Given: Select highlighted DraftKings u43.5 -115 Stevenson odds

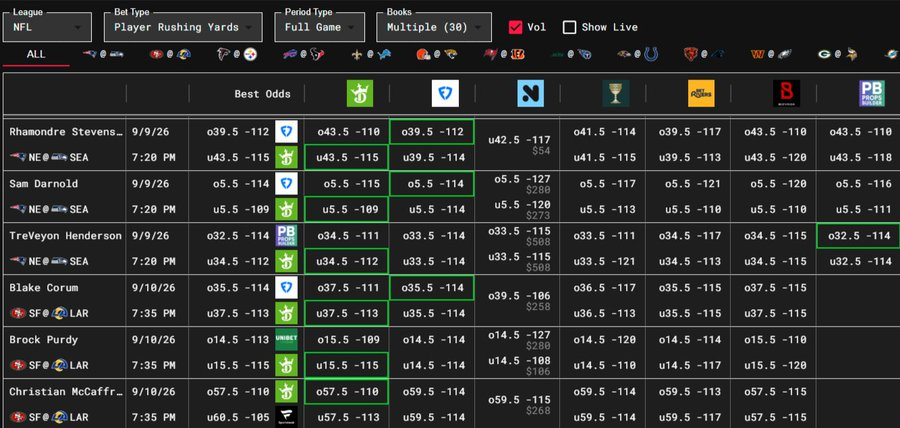Looking at the screenshot, I should click(347, 157).
